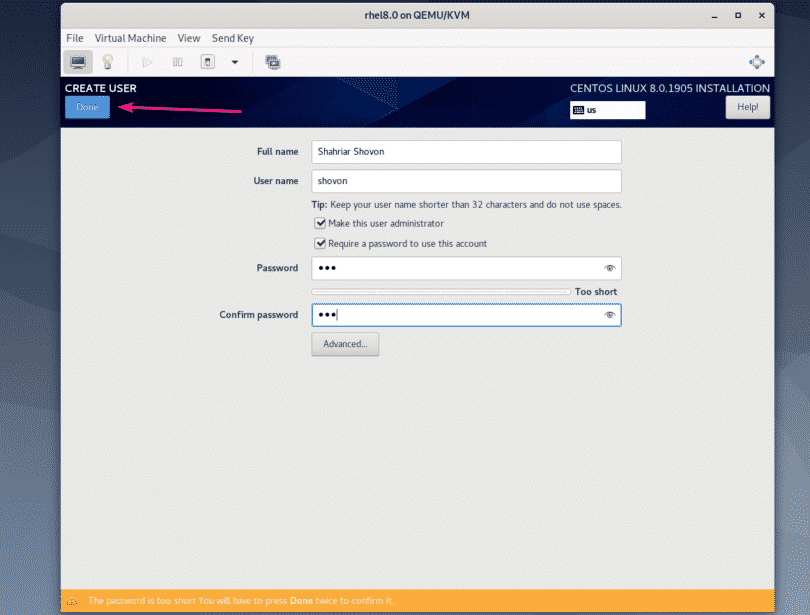Open the graphical console view

78,61
